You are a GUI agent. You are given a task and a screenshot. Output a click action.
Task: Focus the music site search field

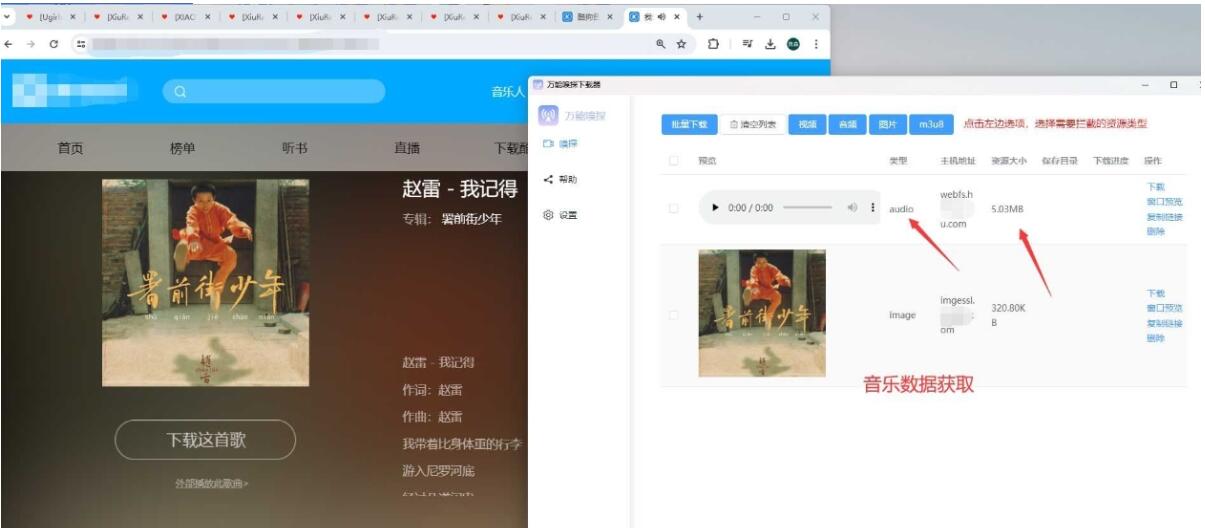(274, 91)
